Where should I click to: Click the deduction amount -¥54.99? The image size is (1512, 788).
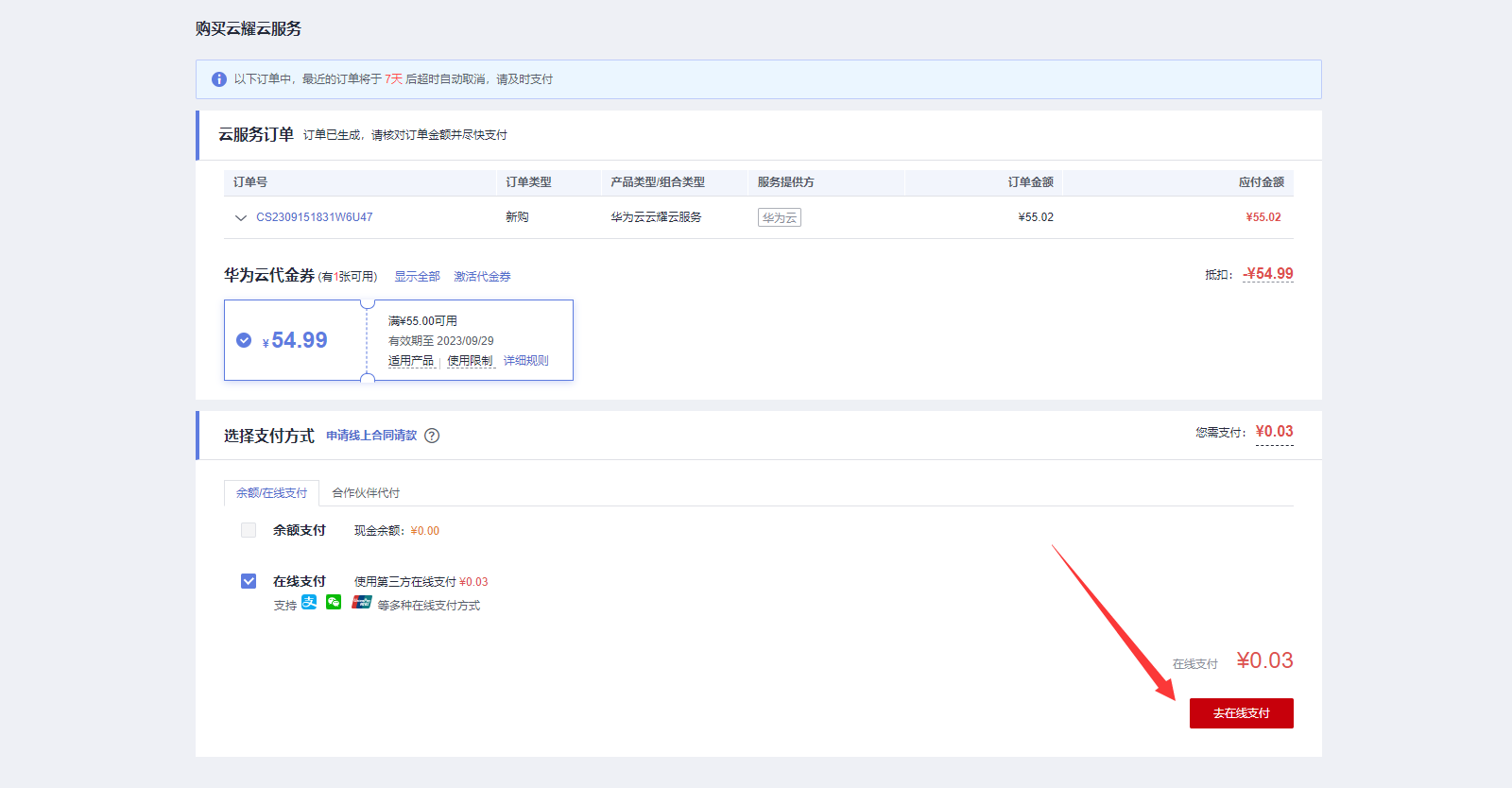click(x=1268, y=274)
